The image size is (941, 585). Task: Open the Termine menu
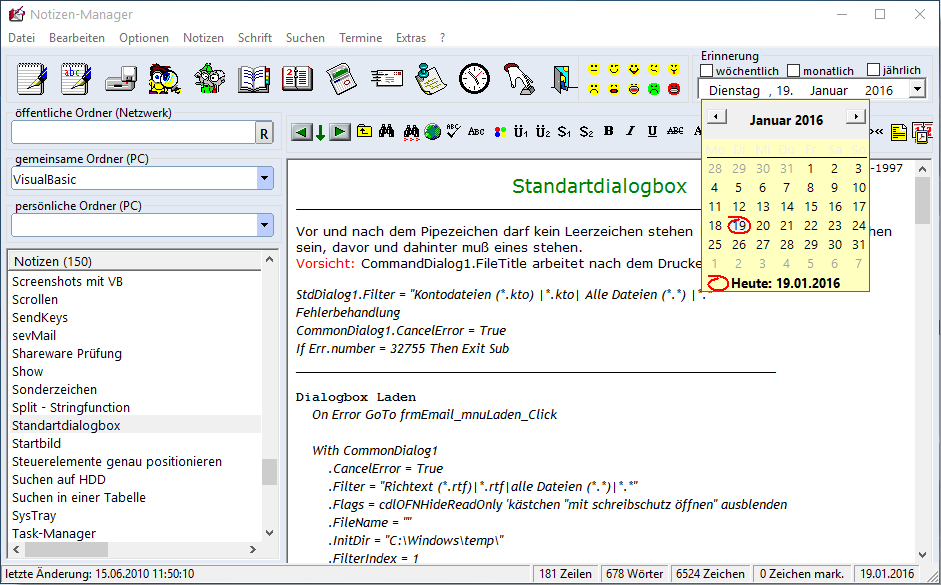click(360, 38)
